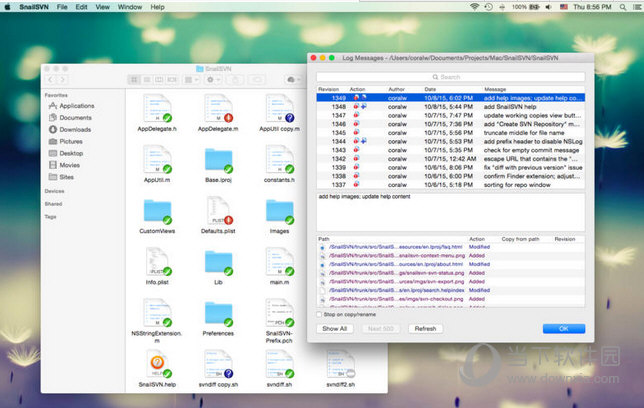Open SnailSVN cloud toolbar dropdown
Viewport: 644px width, 408px height.
click(x=294, y=80)
